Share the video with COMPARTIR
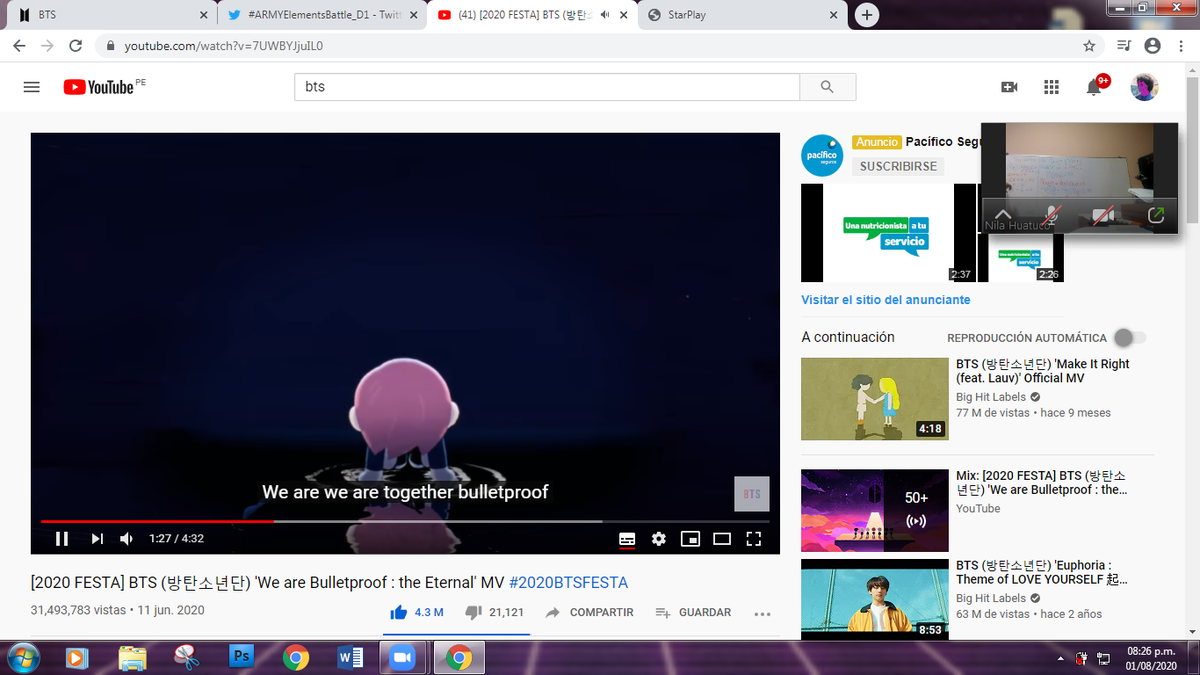 coord(590,612)
